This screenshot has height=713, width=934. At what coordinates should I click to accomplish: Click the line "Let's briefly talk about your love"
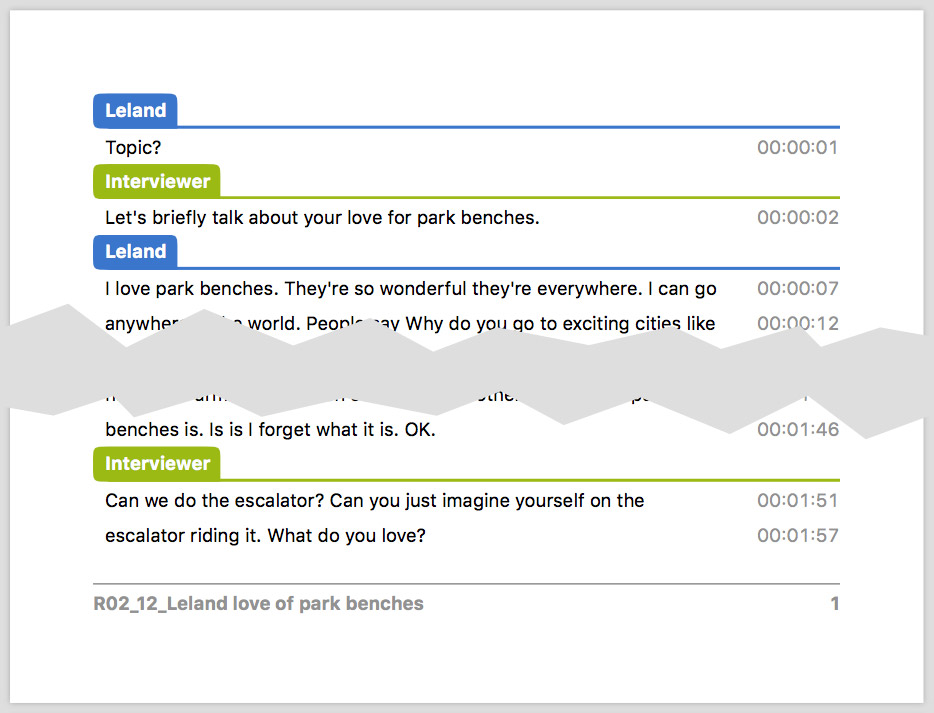coord(322,218)
